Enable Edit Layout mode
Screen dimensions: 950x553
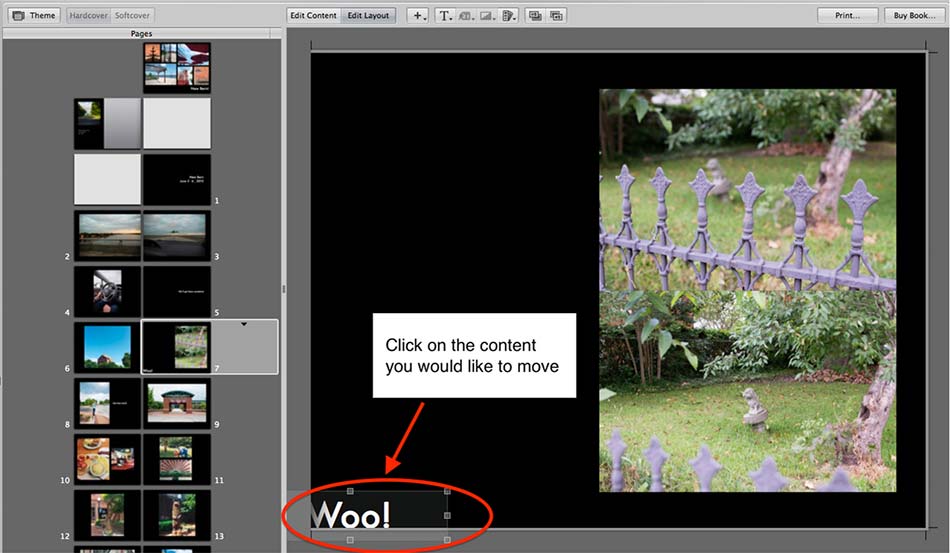(368, 16)
